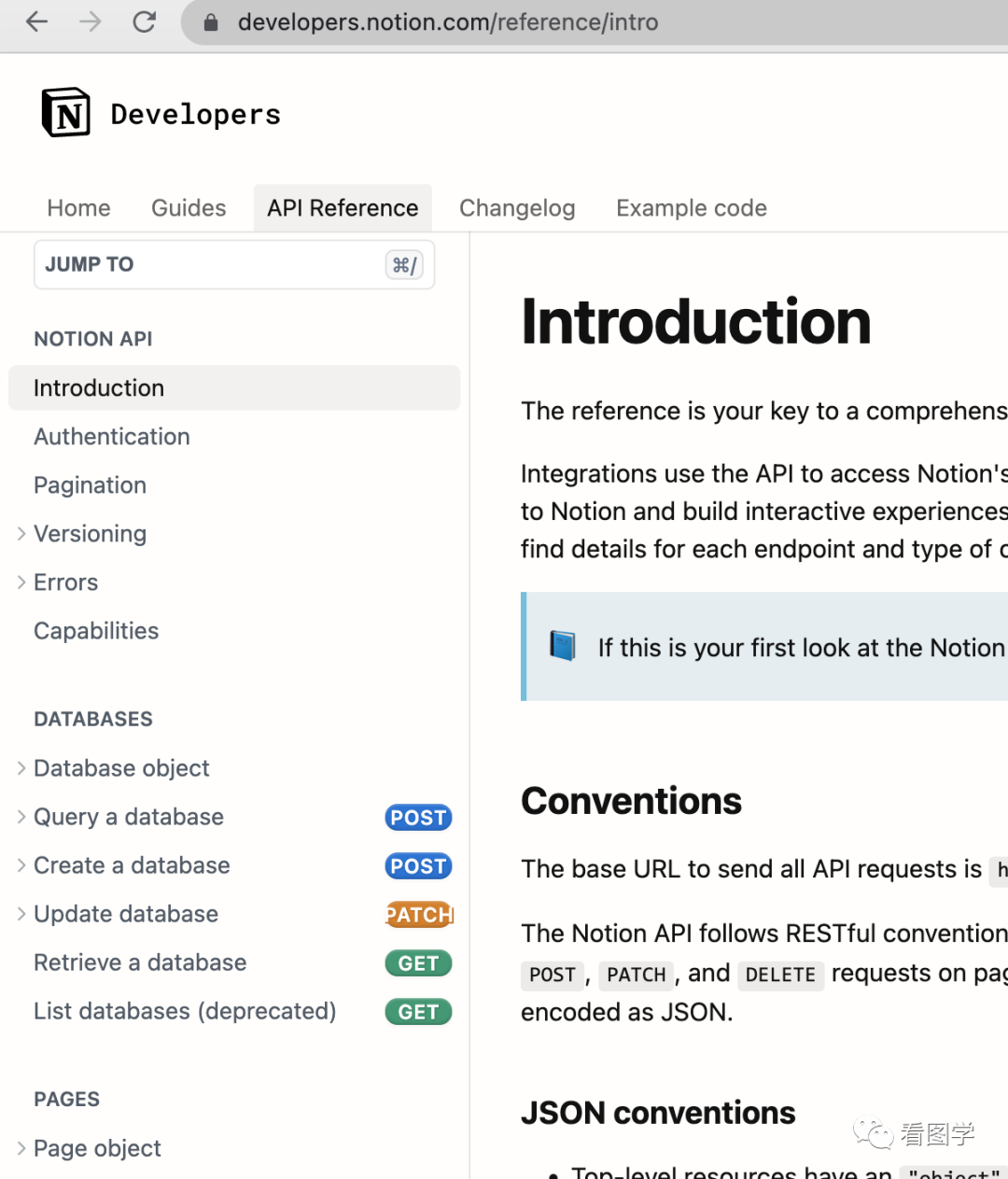Click the browser forward arrow
1008x1179 pixels.
point(91,21)
